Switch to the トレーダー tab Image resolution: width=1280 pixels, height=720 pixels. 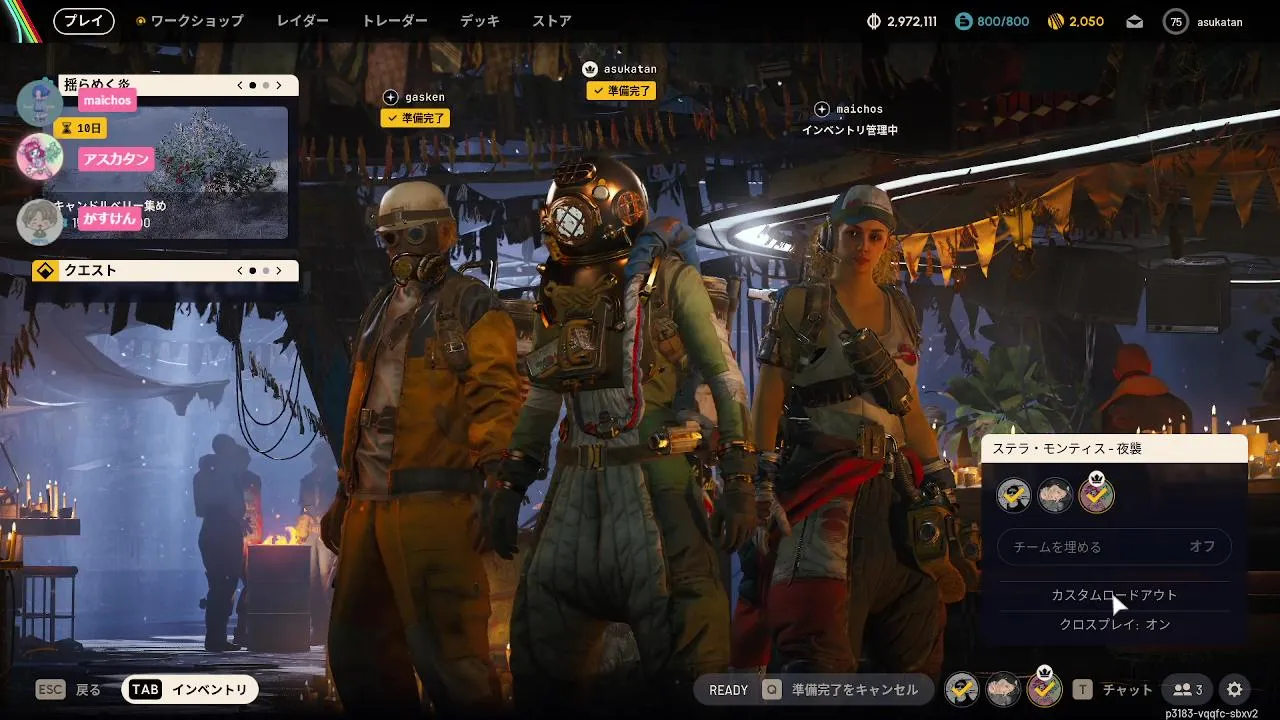[394, 21]
